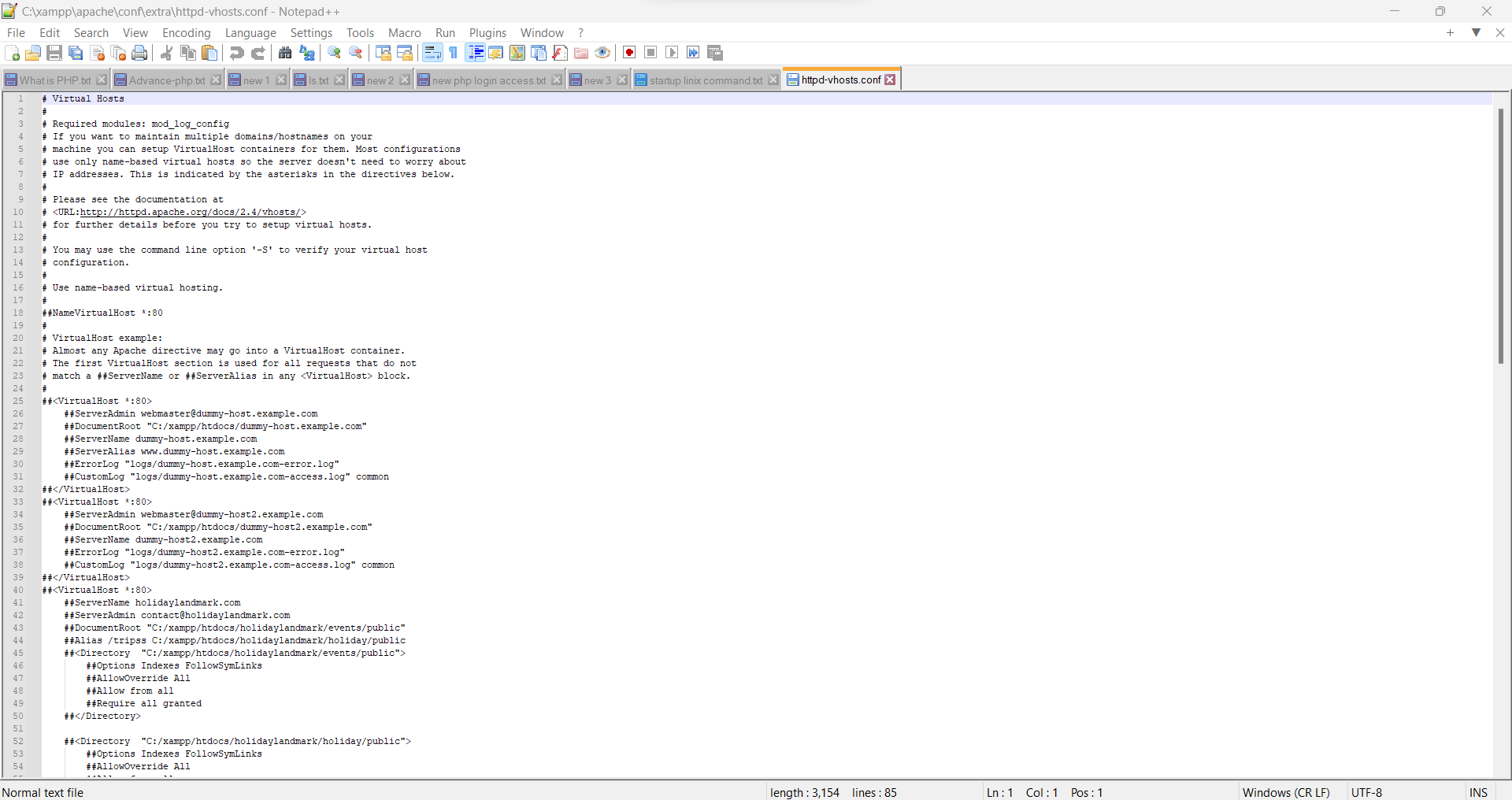Open the tab list dropdown arrow
Viewport: 1512px width, 800px height.
click(x=1477, y=32)
